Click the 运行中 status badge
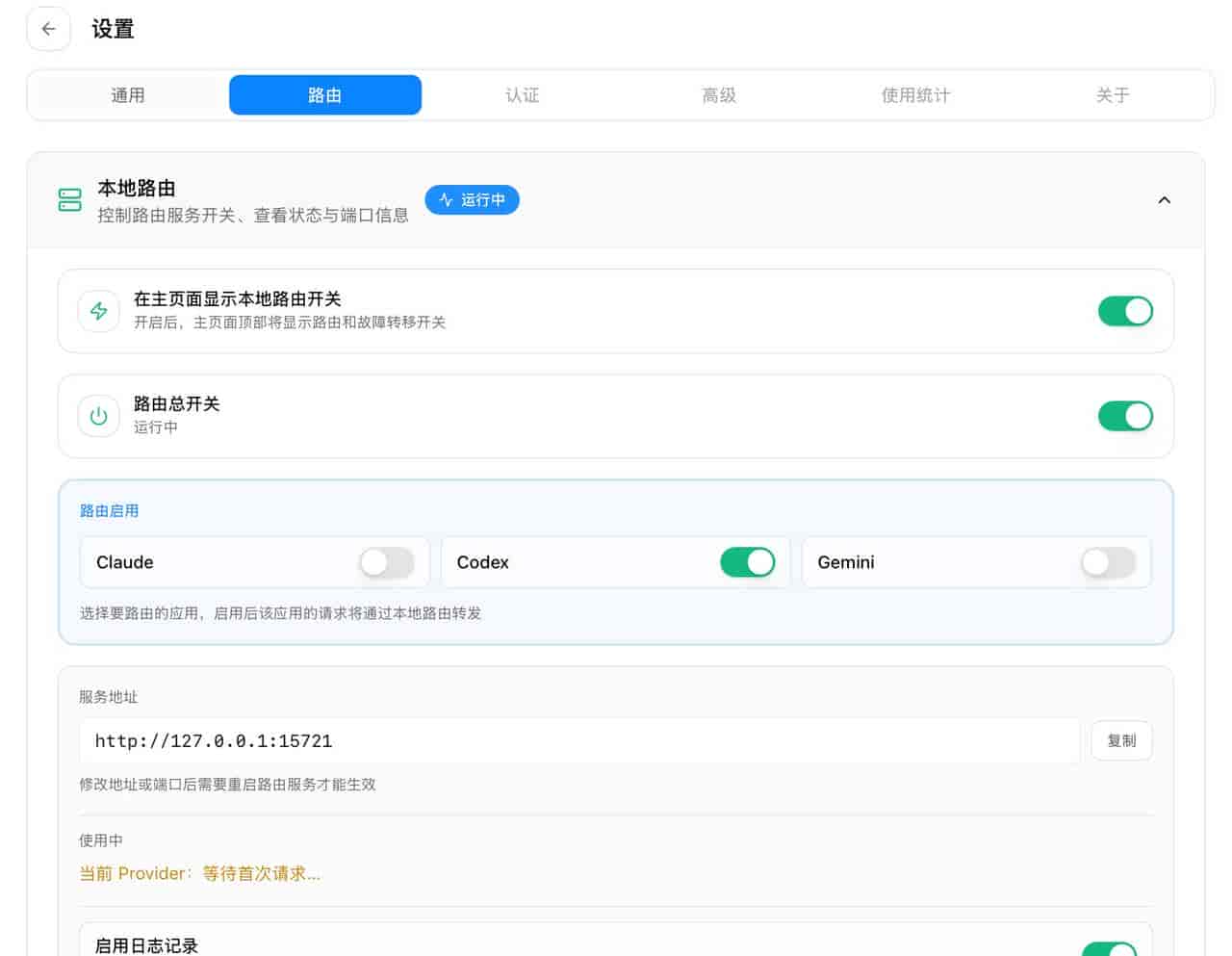 (472, 199)
